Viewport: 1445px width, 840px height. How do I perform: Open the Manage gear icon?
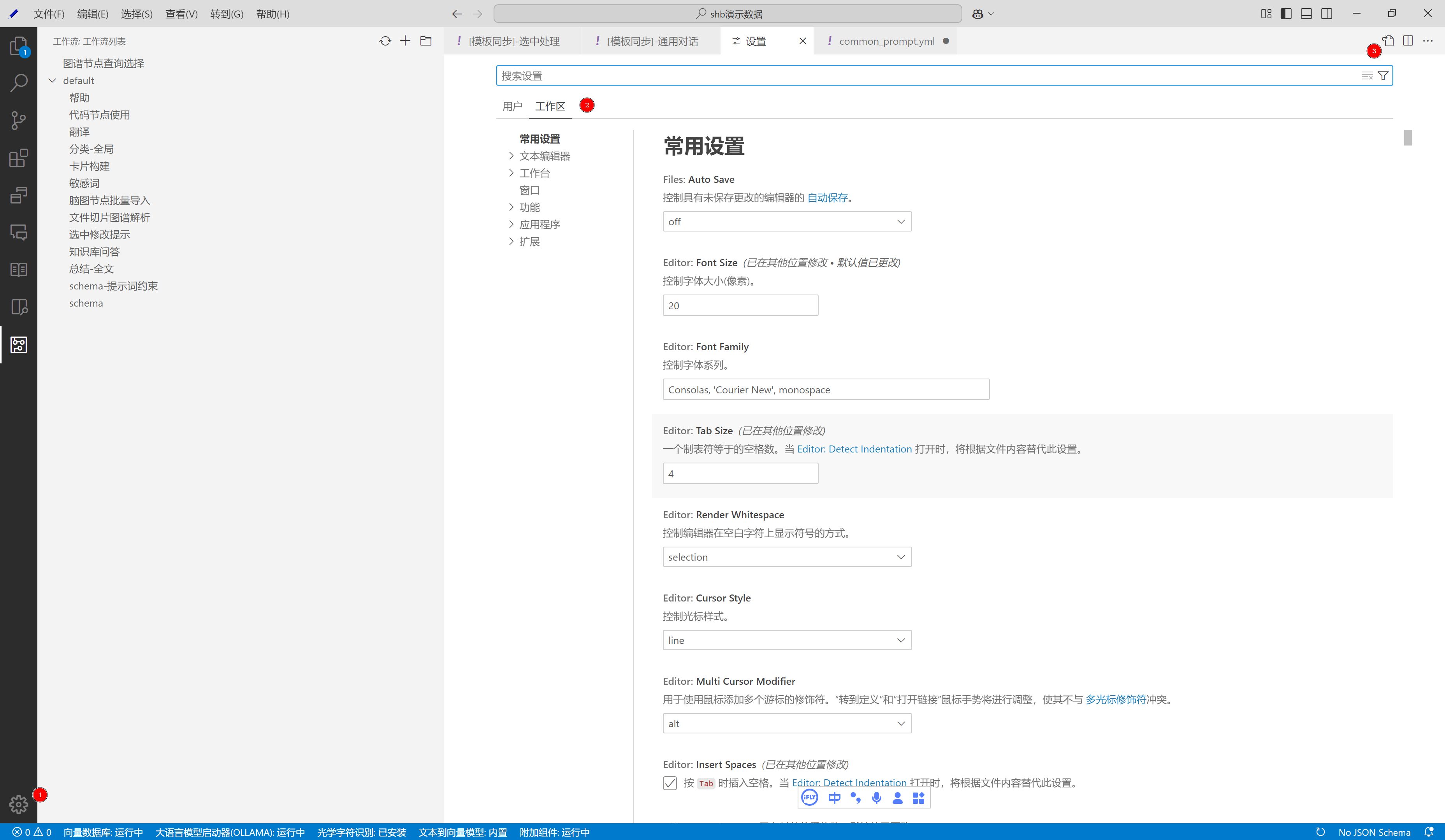[x=18, y=804]
